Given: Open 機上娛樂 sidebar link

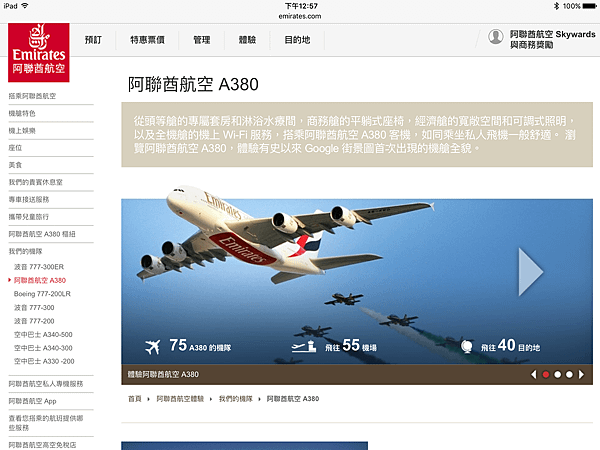Looking at the screenshot, I should tap(22, 130).
